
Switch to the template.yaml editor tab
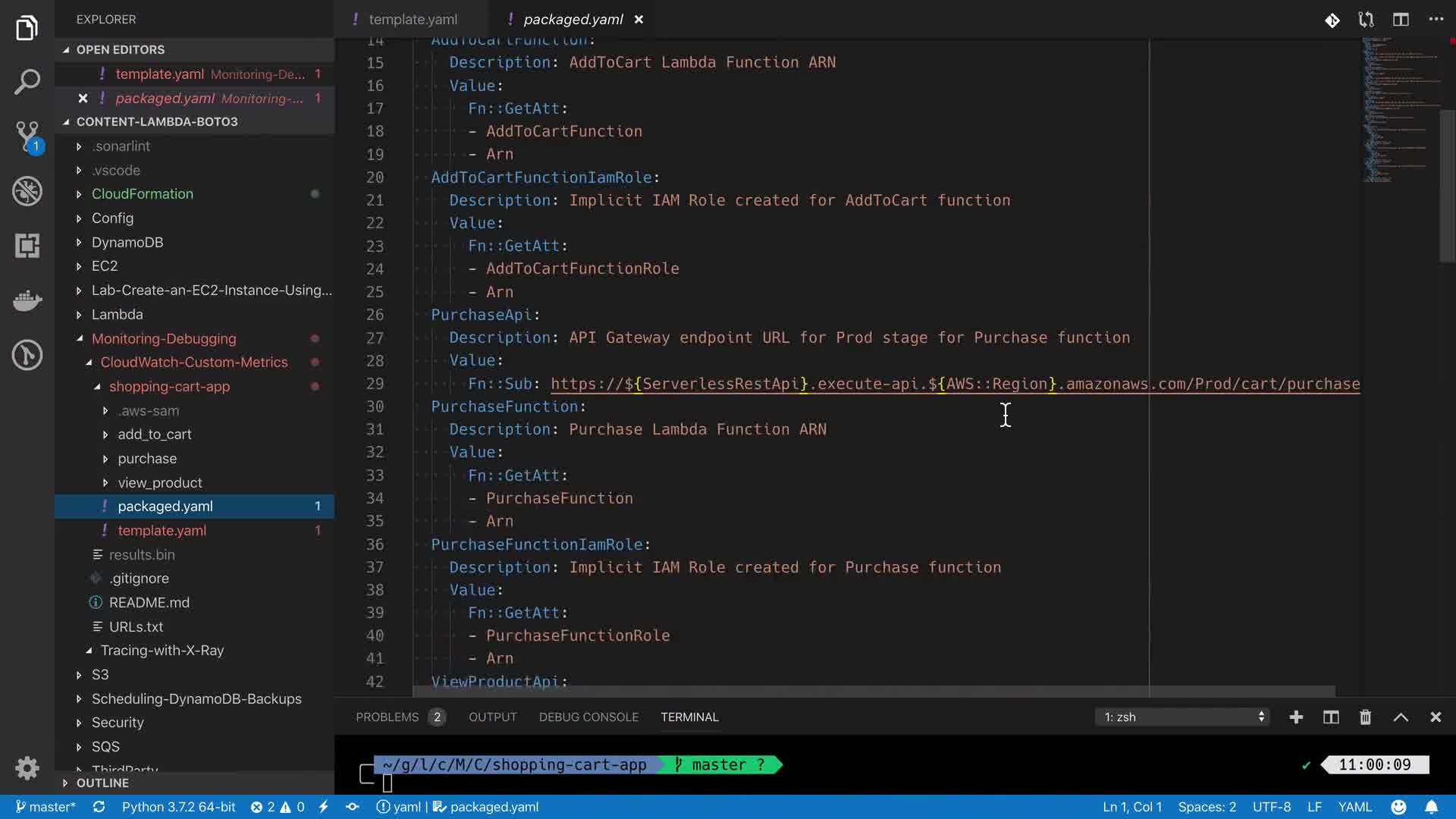point(413,20)
